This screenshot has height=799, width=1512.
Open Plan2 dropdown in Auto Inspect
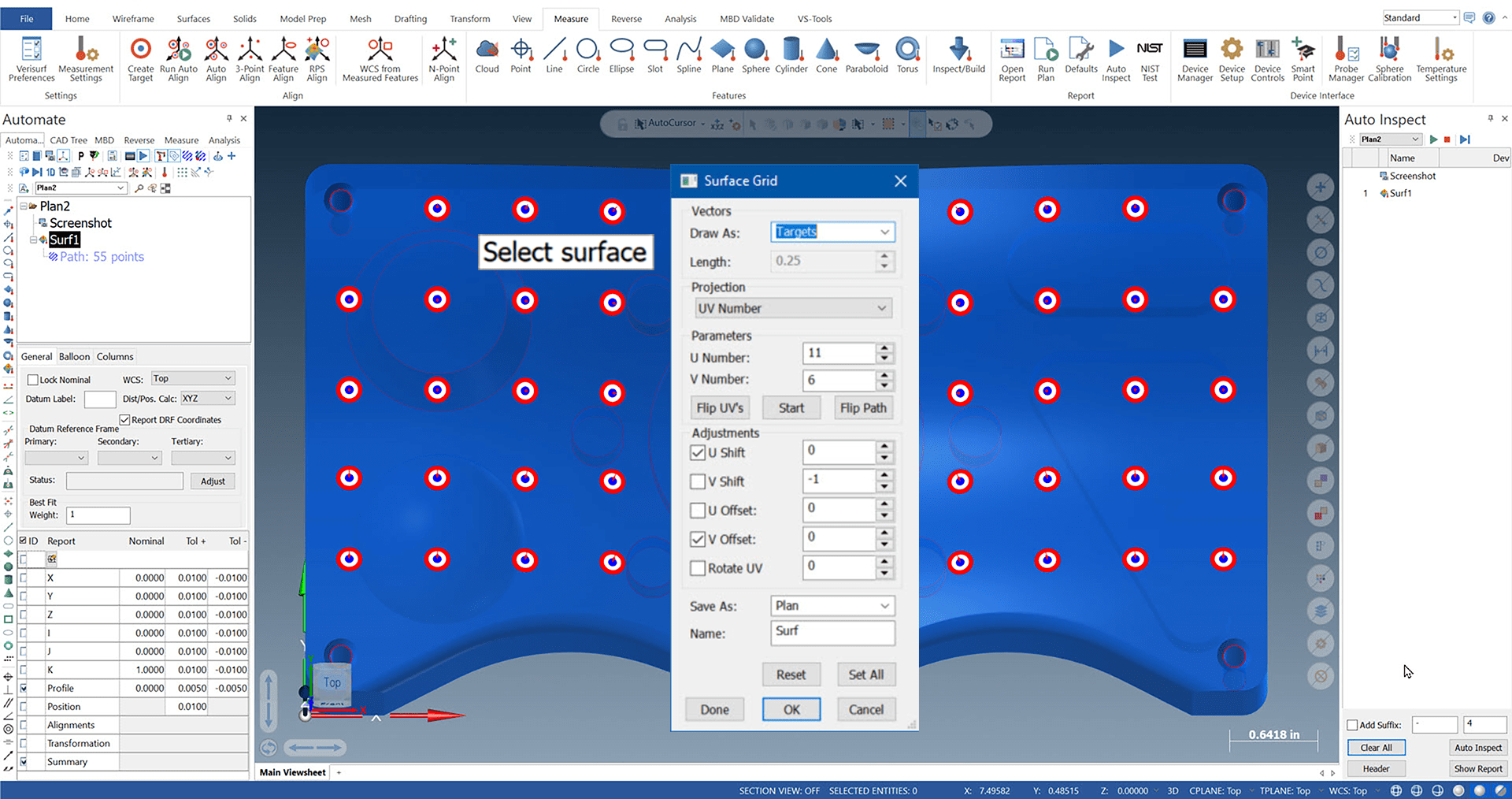click(x=1390, y=139)
